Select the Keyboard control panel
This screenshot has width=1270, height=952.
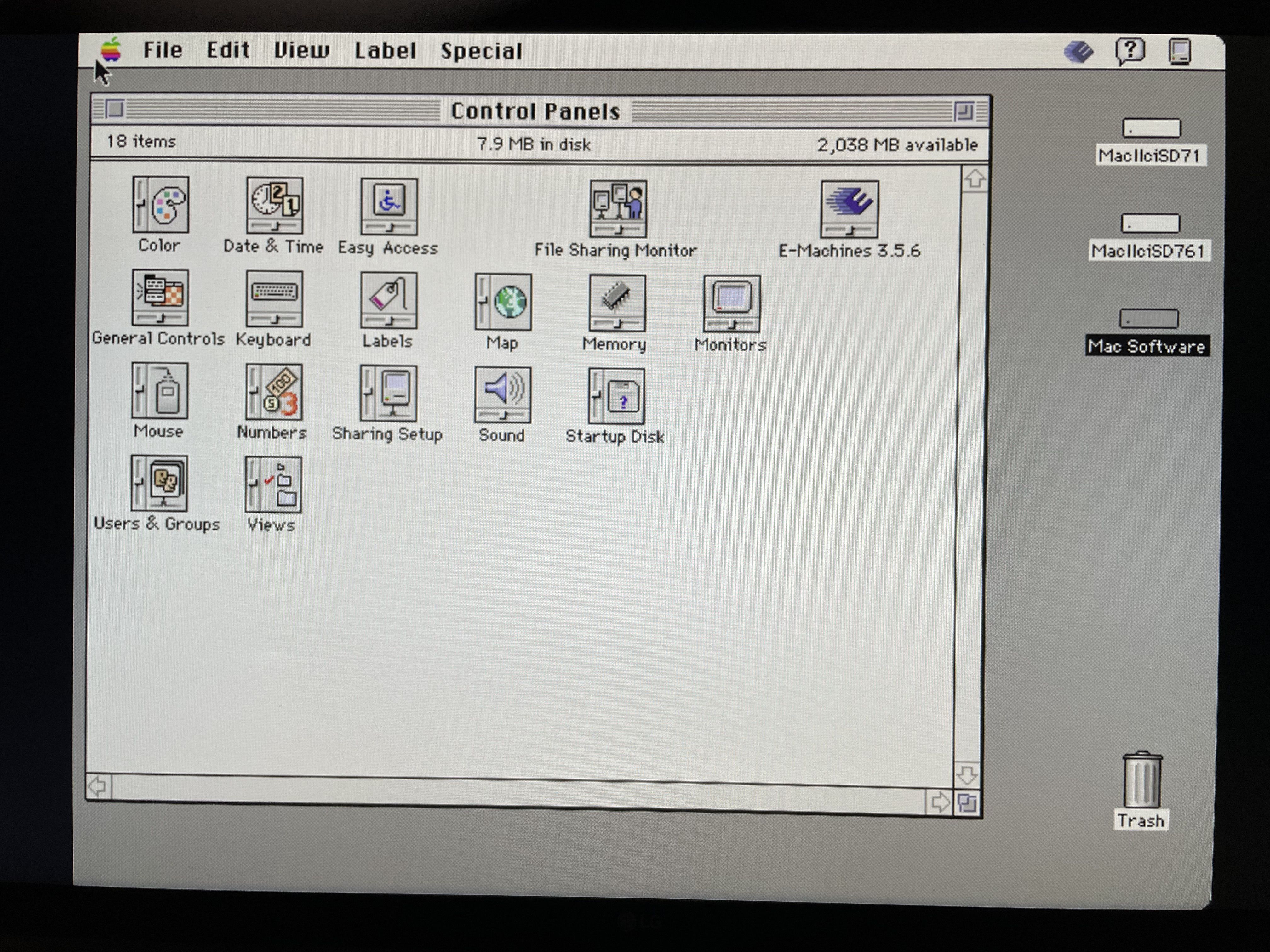click(274, 299)
